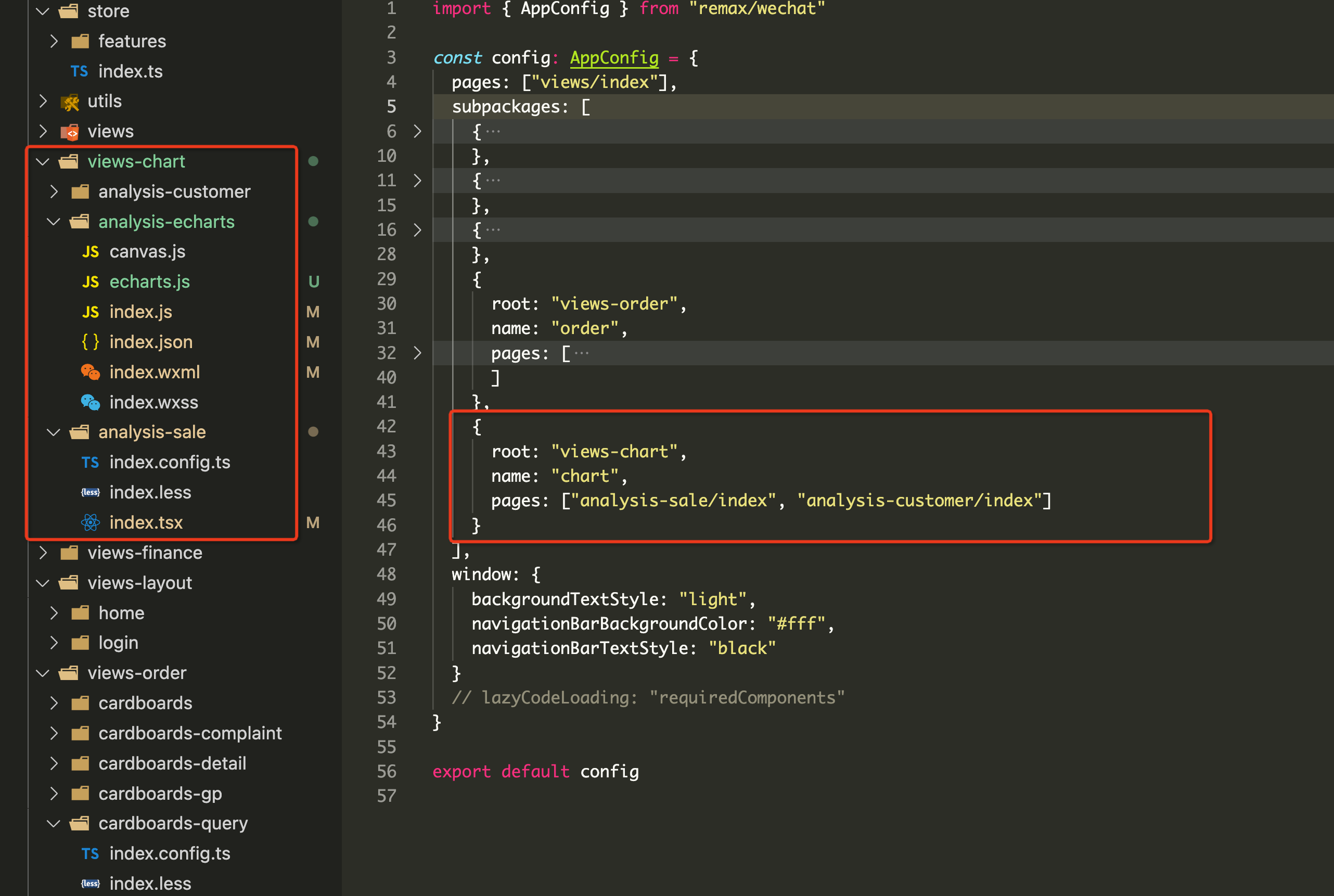Click the modified dot beside analysis-sale folder

click(313, 432)
